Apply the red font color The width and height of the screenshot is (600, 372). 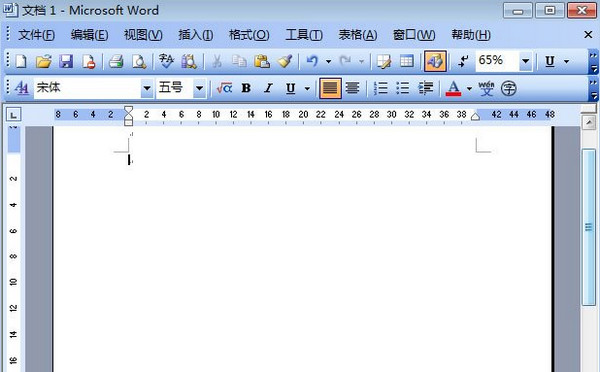(453, 88)
